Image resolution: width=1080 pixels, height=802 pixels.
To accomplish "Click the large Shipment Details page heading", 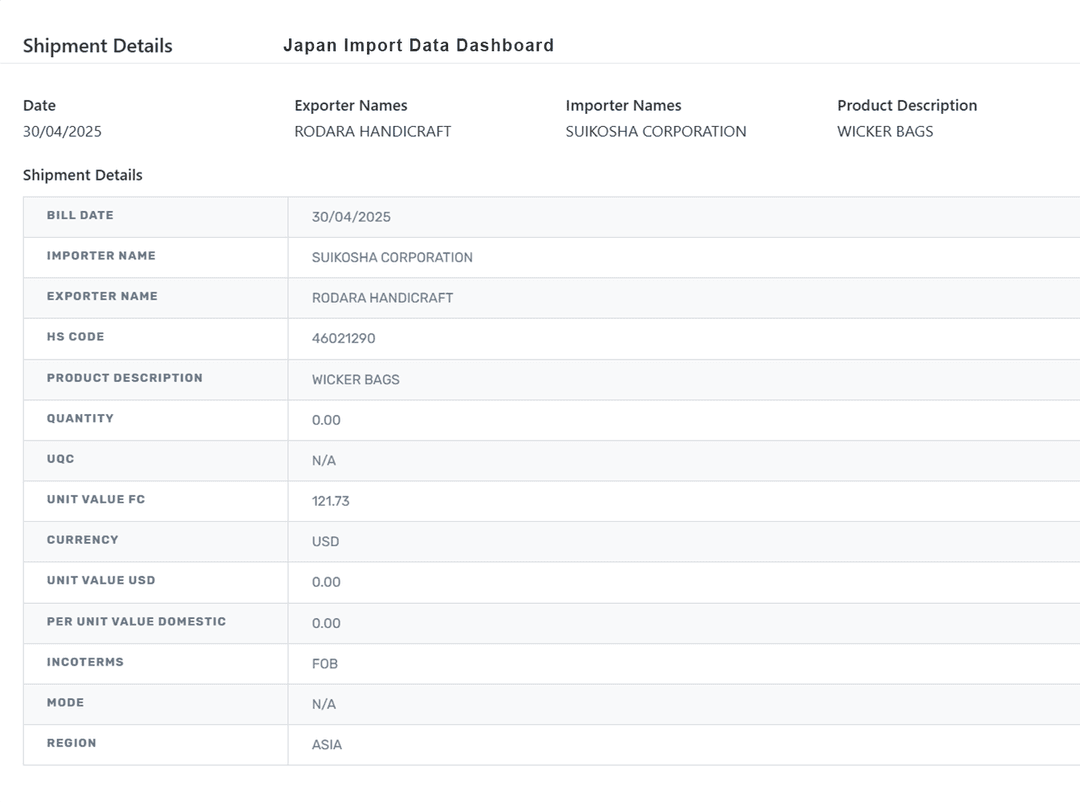I will 97,46.
